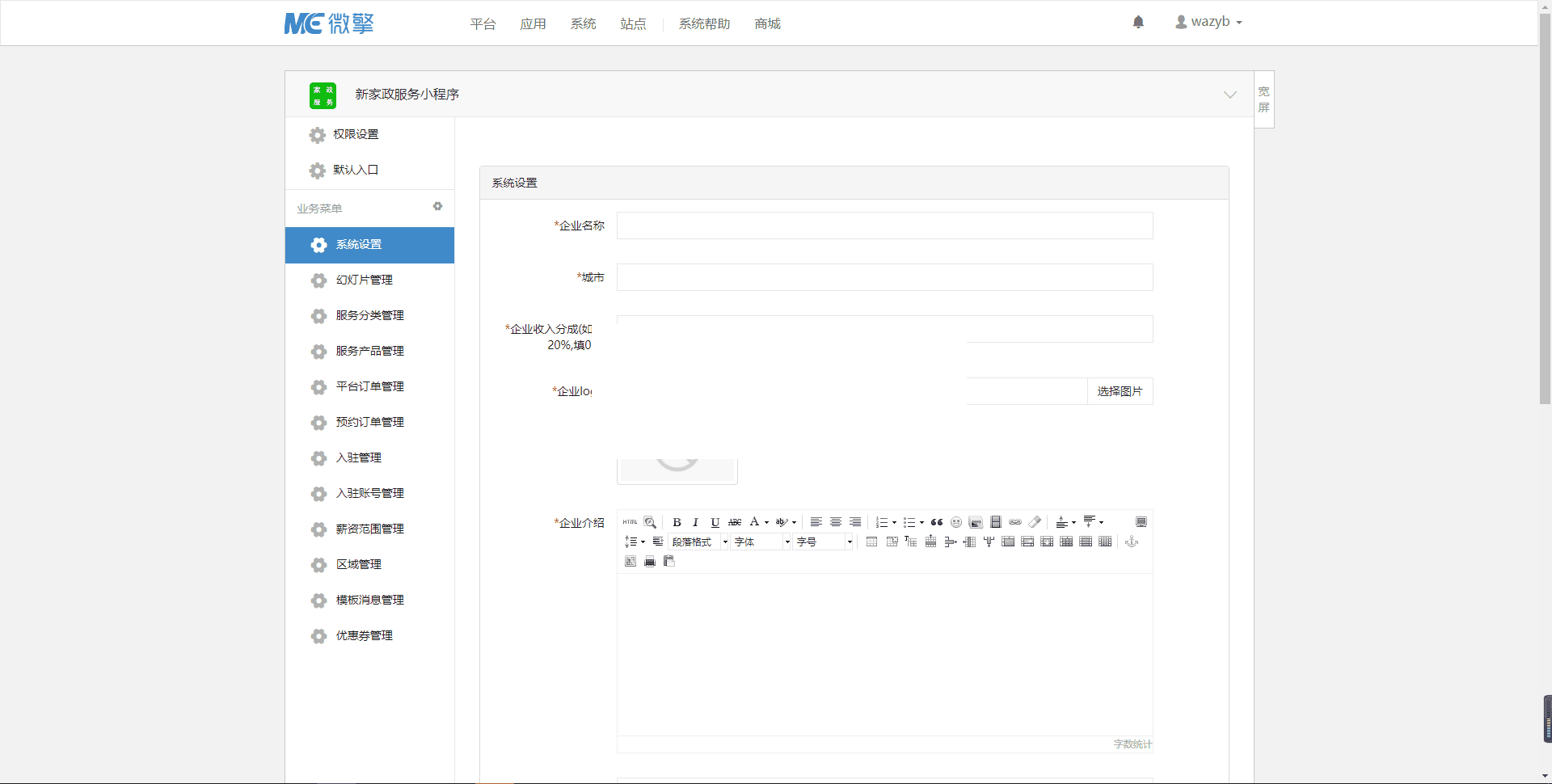Collapse the 新家政服务小程序 app panel
This screenshot has width=1552, height=784.
[x=1229, y=95]
